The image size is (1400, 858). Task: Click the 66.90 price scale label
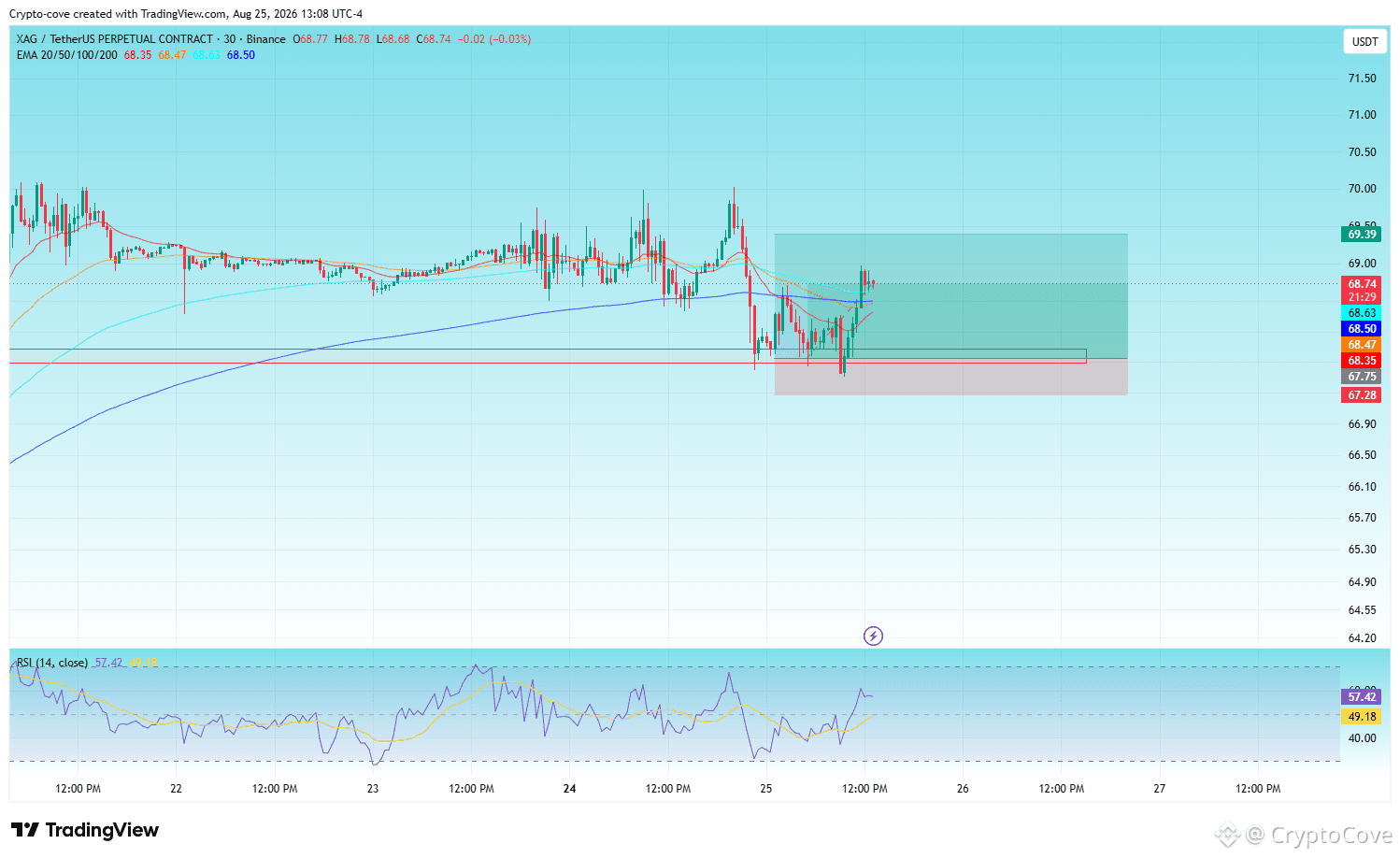coord(1362,424)
